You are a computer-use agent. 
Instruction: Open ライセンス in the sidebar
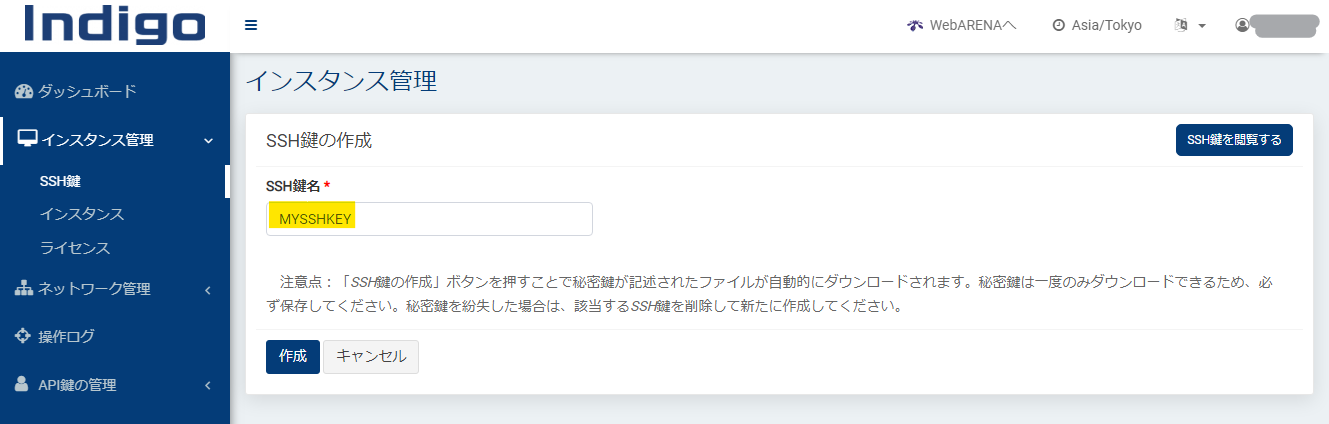[75, 247]
